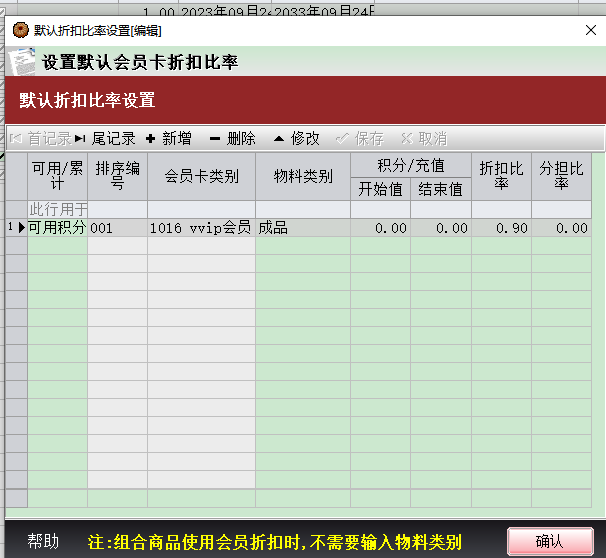Click the 会员卡类别 column header
This screenshot has height=558, width=606.
(x=201, y=176)
